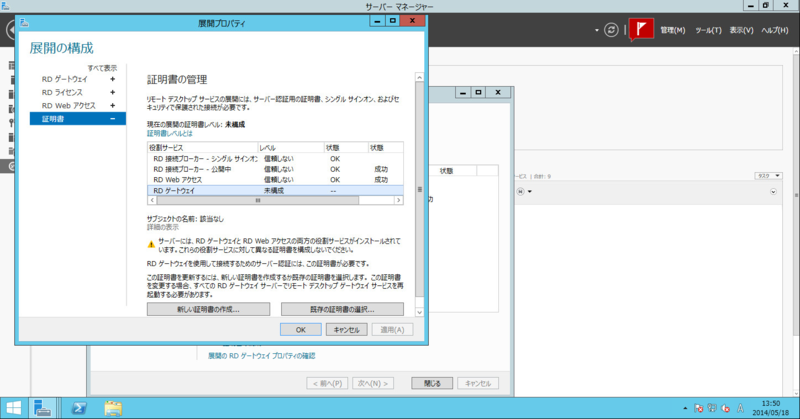Click table horizontal scrollbar thumb
The image size is (800, 419).
[x=258, y=201]
